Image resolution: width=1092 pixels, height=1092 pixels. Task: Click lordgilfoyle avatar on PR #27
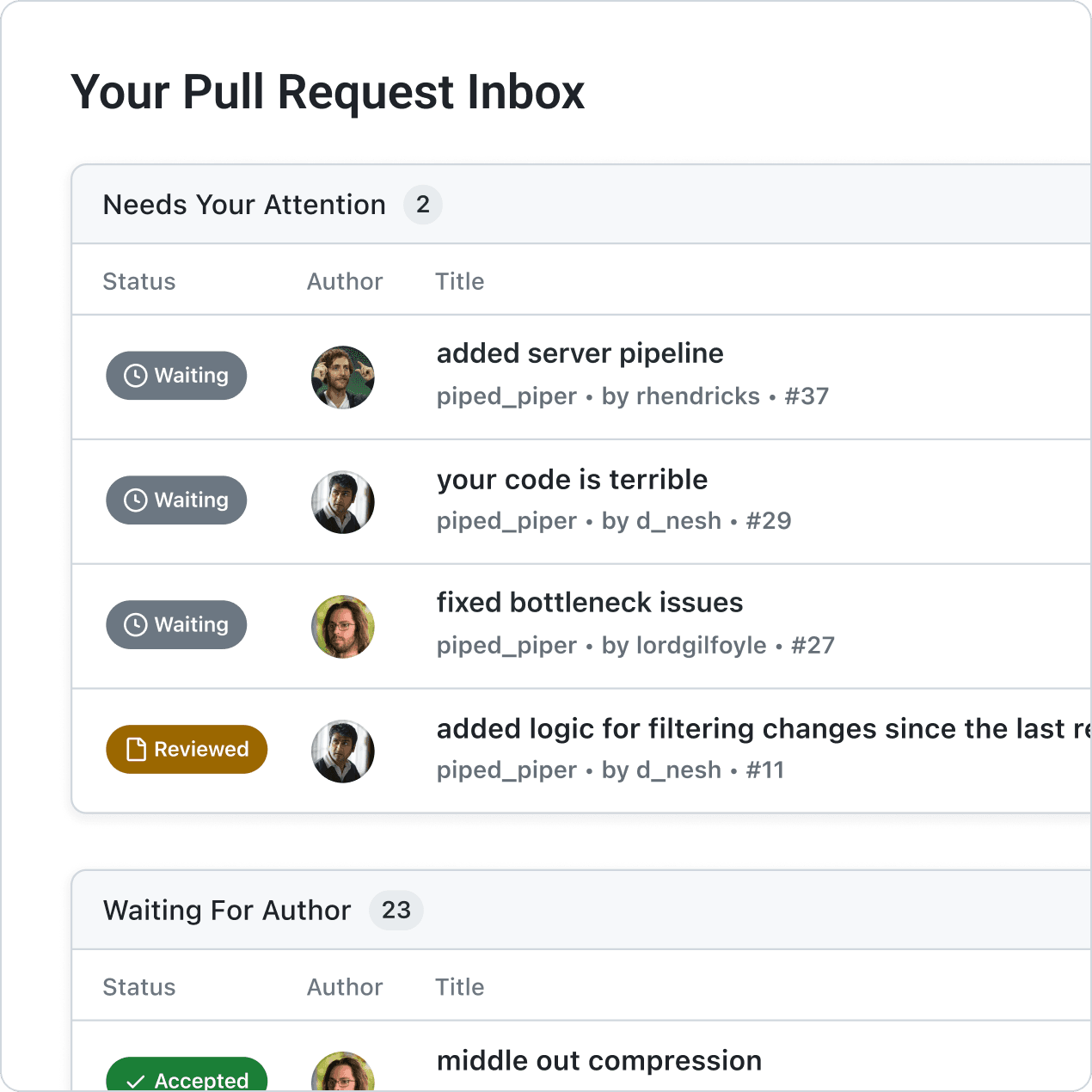point(343,627)
